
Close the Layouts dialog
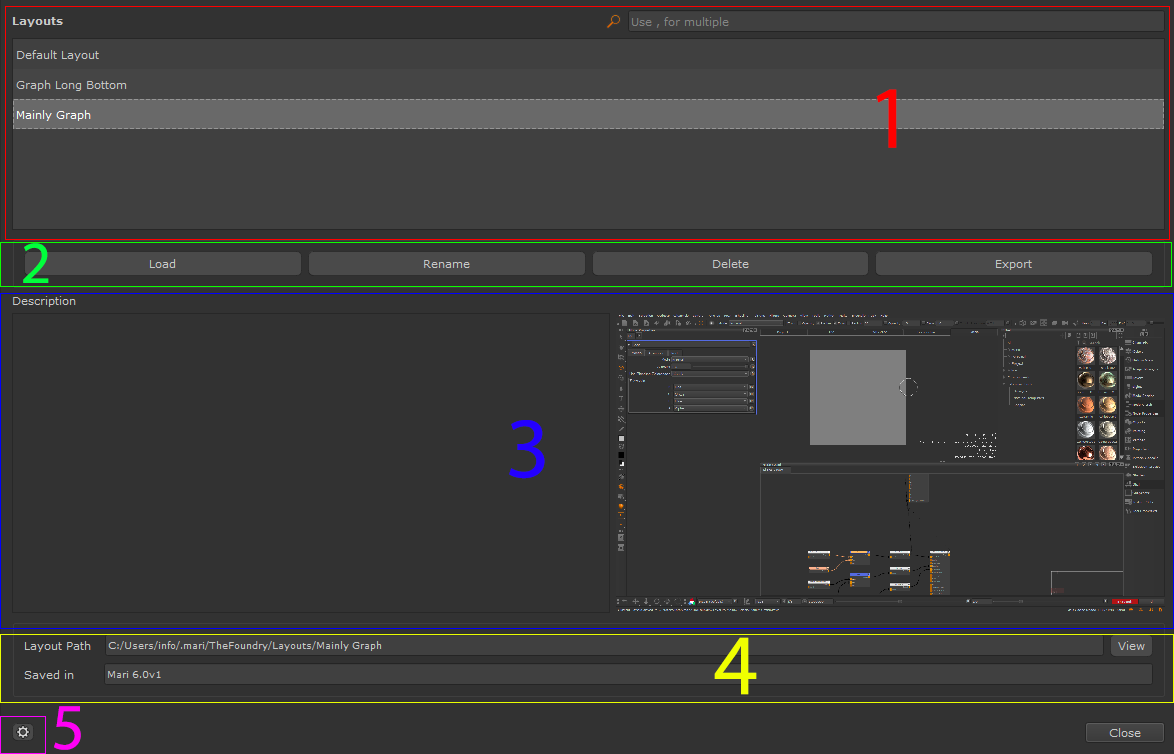coord(1124,733)
